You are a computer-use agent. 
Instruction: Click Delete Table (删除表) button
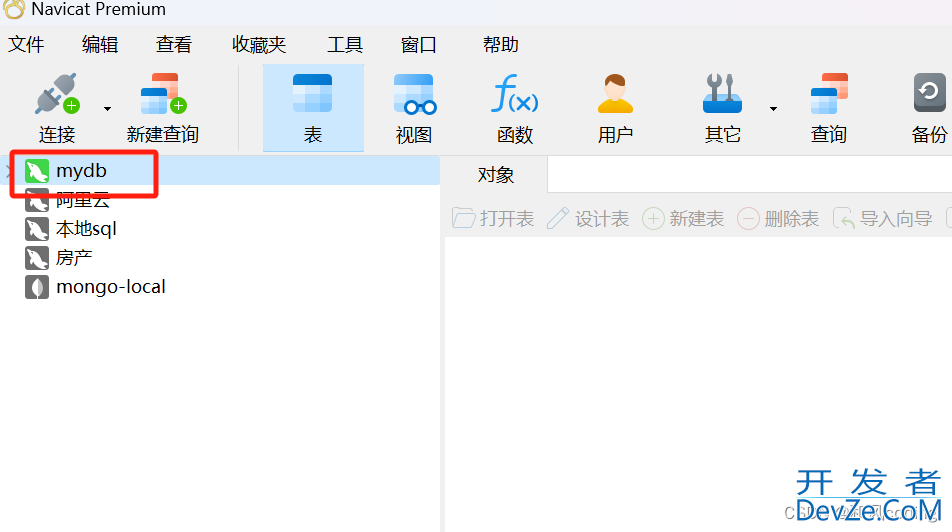[x=778, y=219]
